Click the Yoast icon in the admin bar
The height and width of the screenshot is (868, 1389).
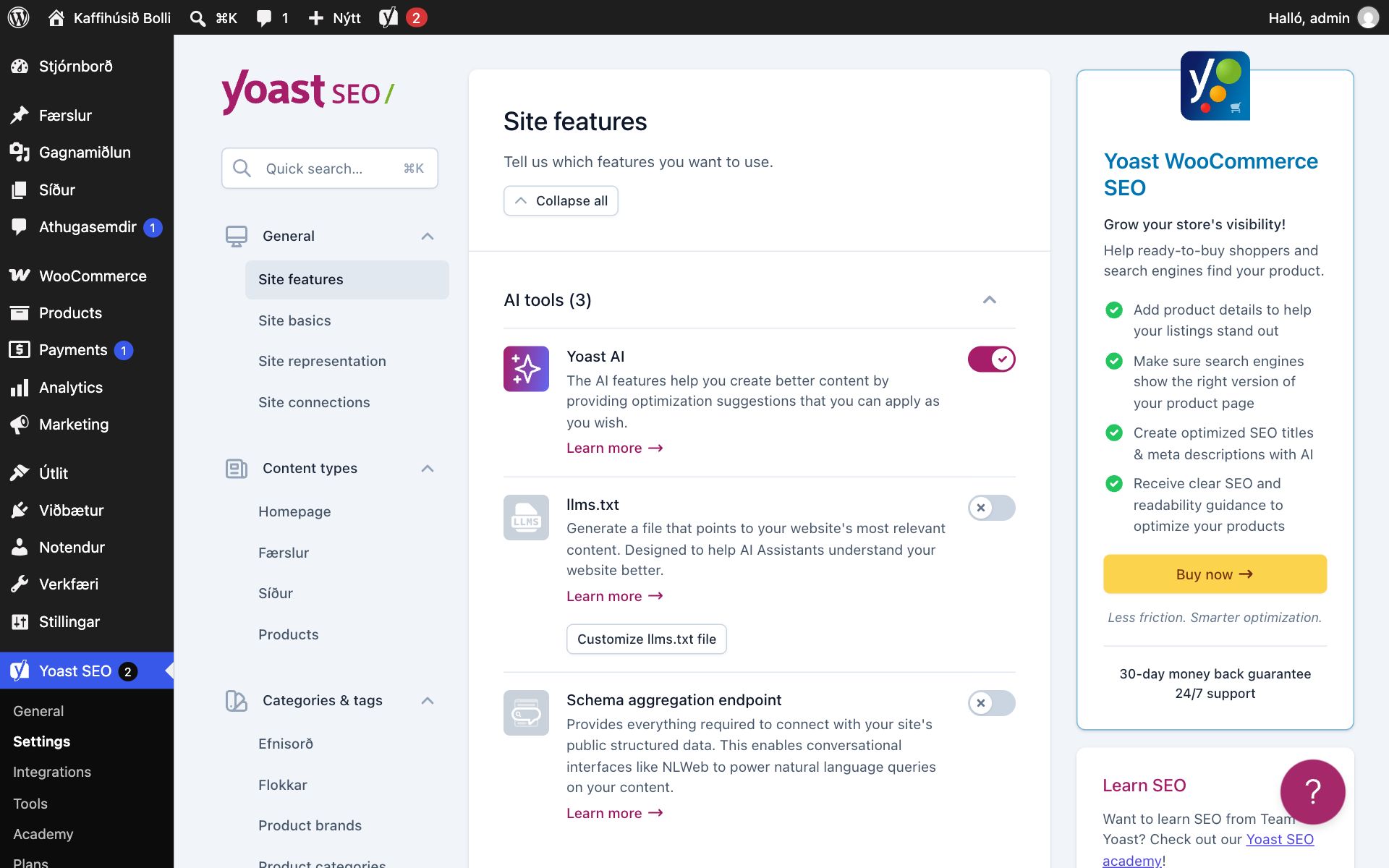[388, 17]
